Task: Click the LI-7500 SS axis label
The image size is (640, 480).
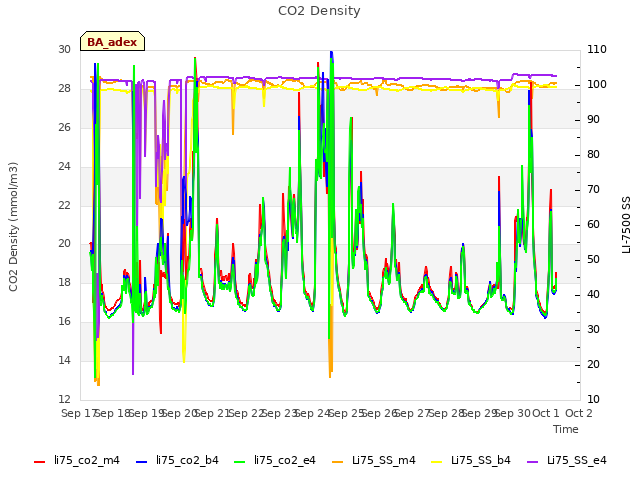Action: [626, 225]
